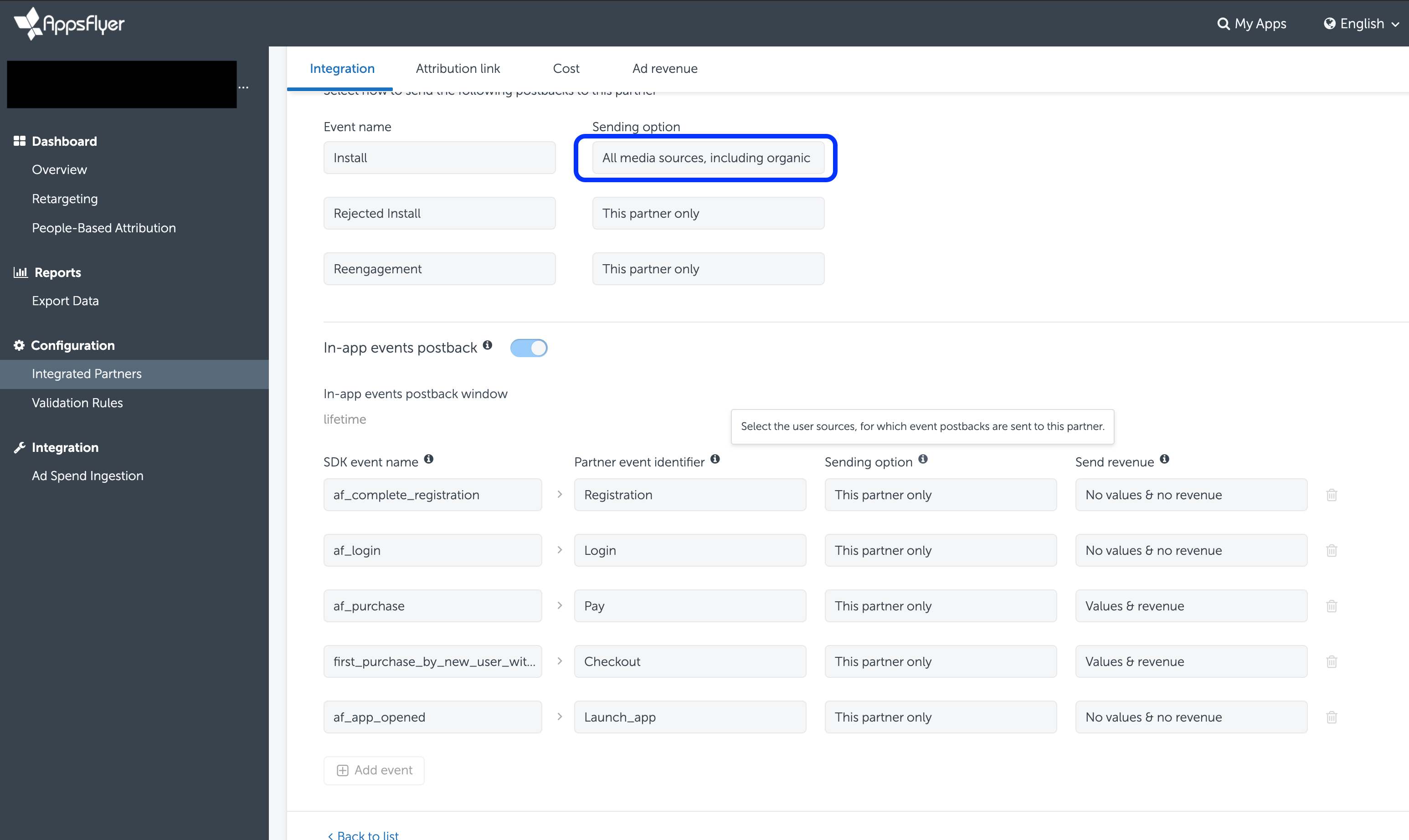Open the English language dropdown

(1362, 23)
